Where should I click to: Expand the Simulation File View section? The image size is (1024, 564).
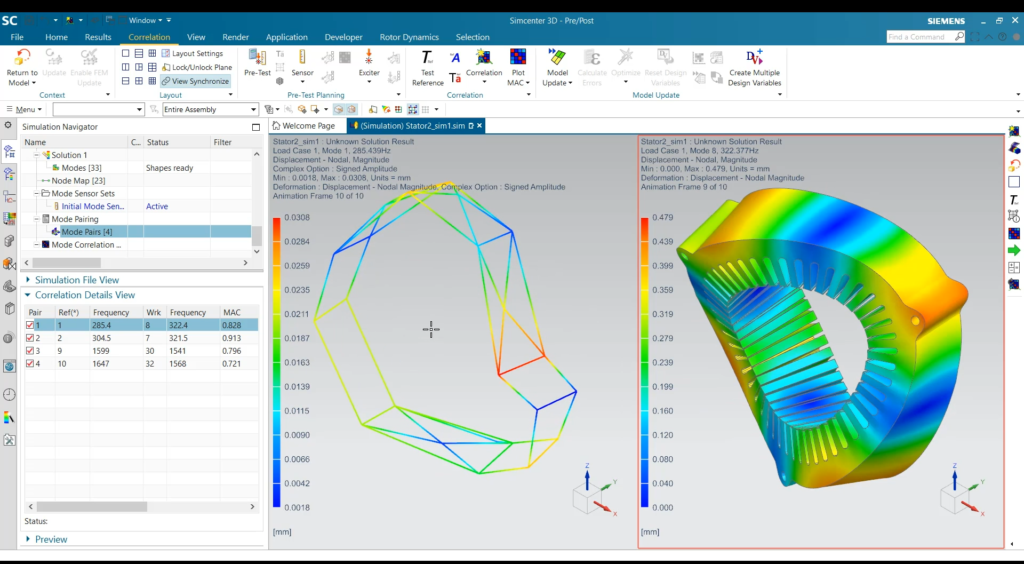point(77,280)
